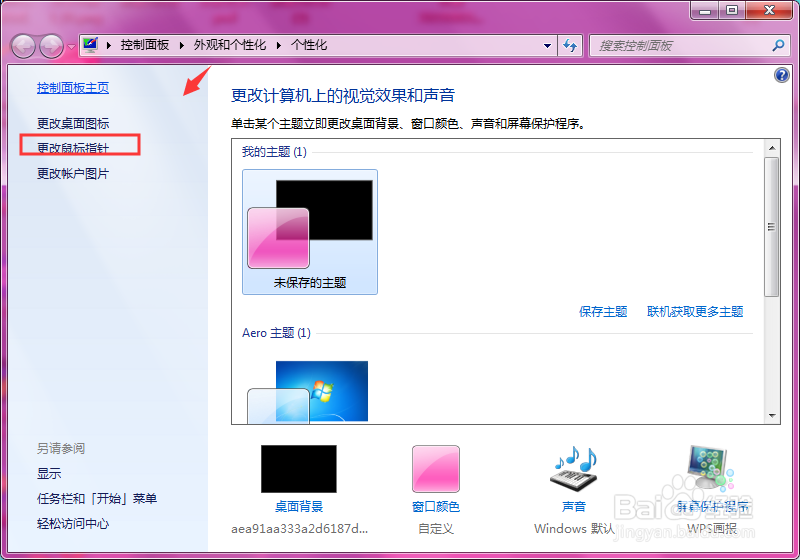The width and height of the screenshot is (800, 560).
Task: Select the 未保存的主题 theme thumbnail
Action: pos(310,232)
